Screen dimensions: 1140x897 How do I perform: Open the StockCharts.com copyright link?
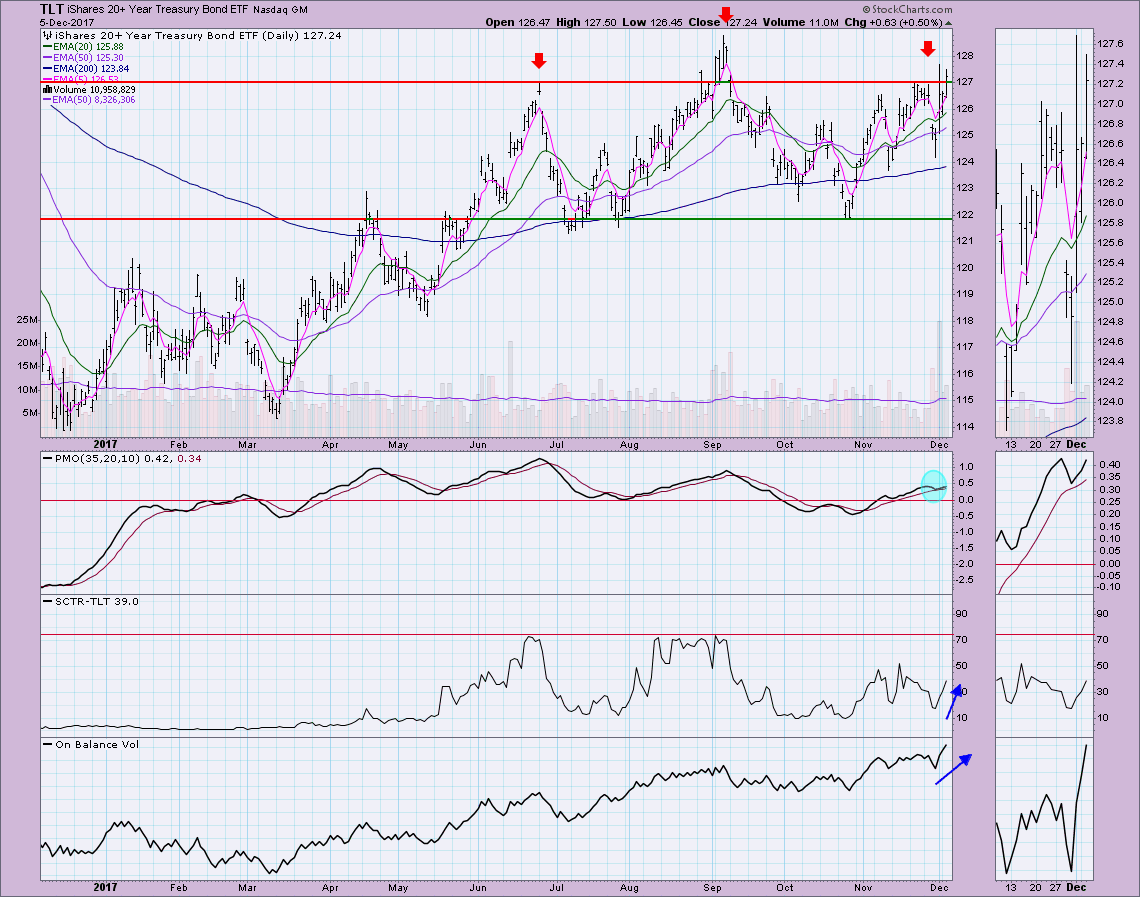[907, 9]
